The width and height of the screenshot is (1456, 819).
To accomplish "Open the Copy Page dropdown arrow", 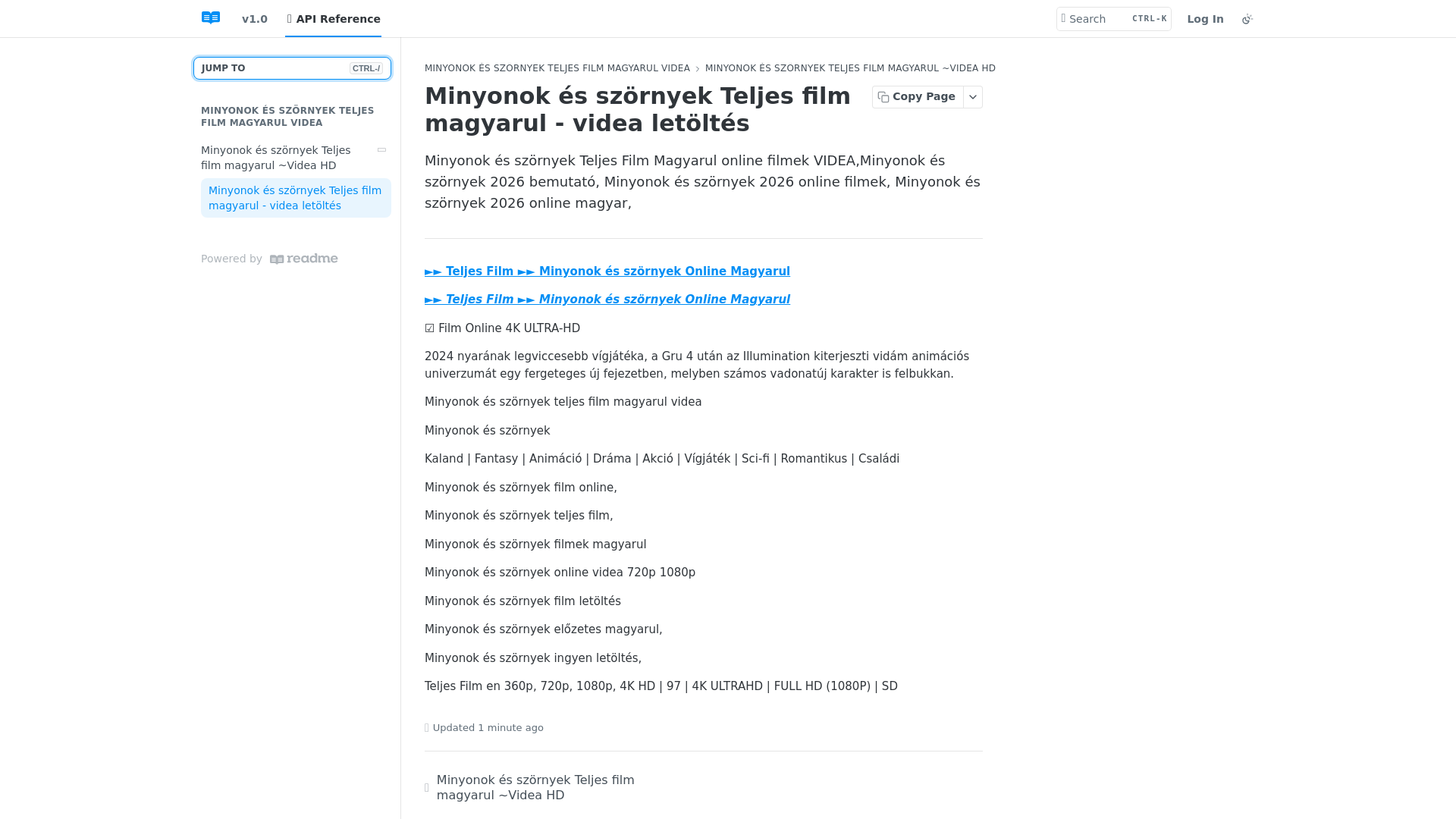I will (x=973, y=97).
